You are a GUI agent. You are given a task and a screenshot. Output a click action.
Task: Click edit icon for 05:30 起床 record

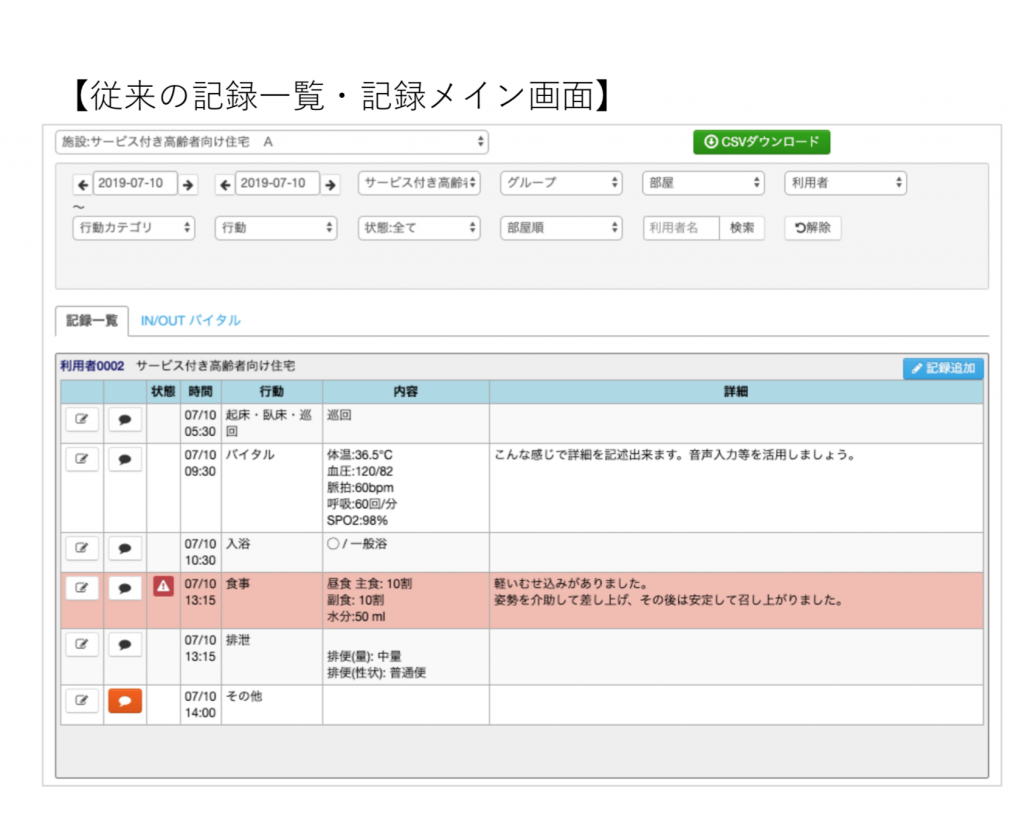point(82,420)
